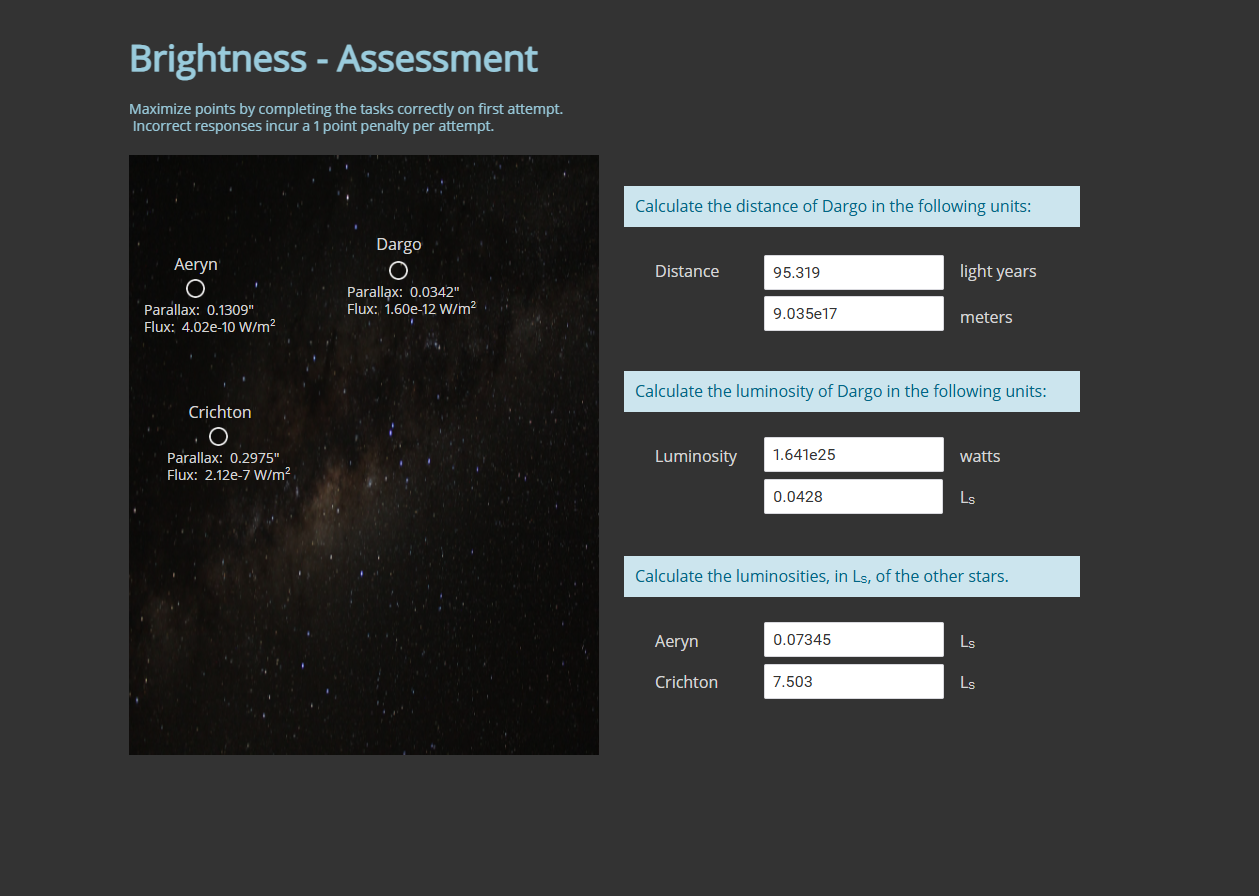Viewport: 1259px width, 896px height.
Task: Click the distance of Dargo section header
Action: click(851, 206)
